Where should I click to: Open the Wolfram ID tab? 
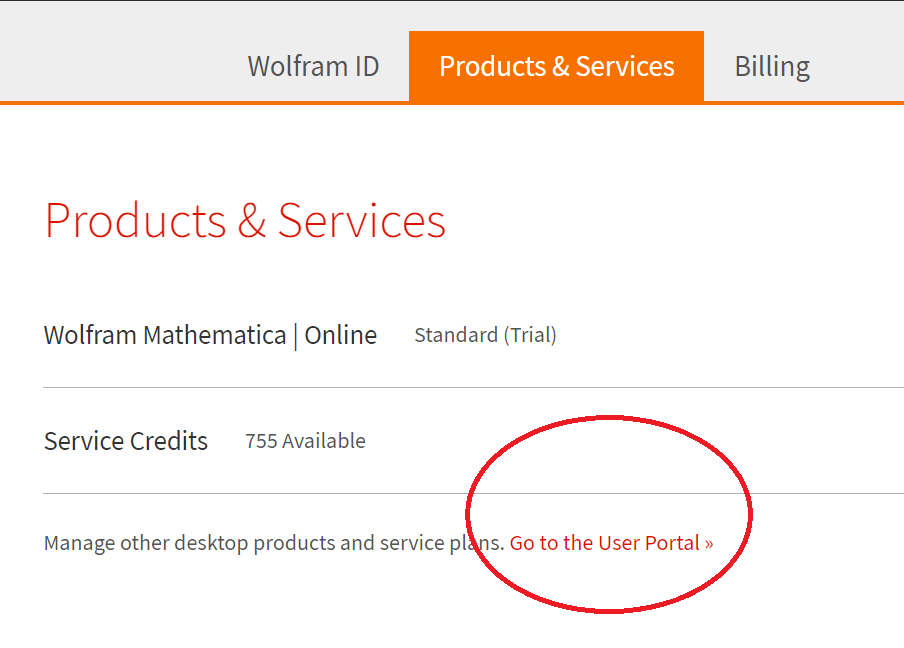[x=313, y=67]
